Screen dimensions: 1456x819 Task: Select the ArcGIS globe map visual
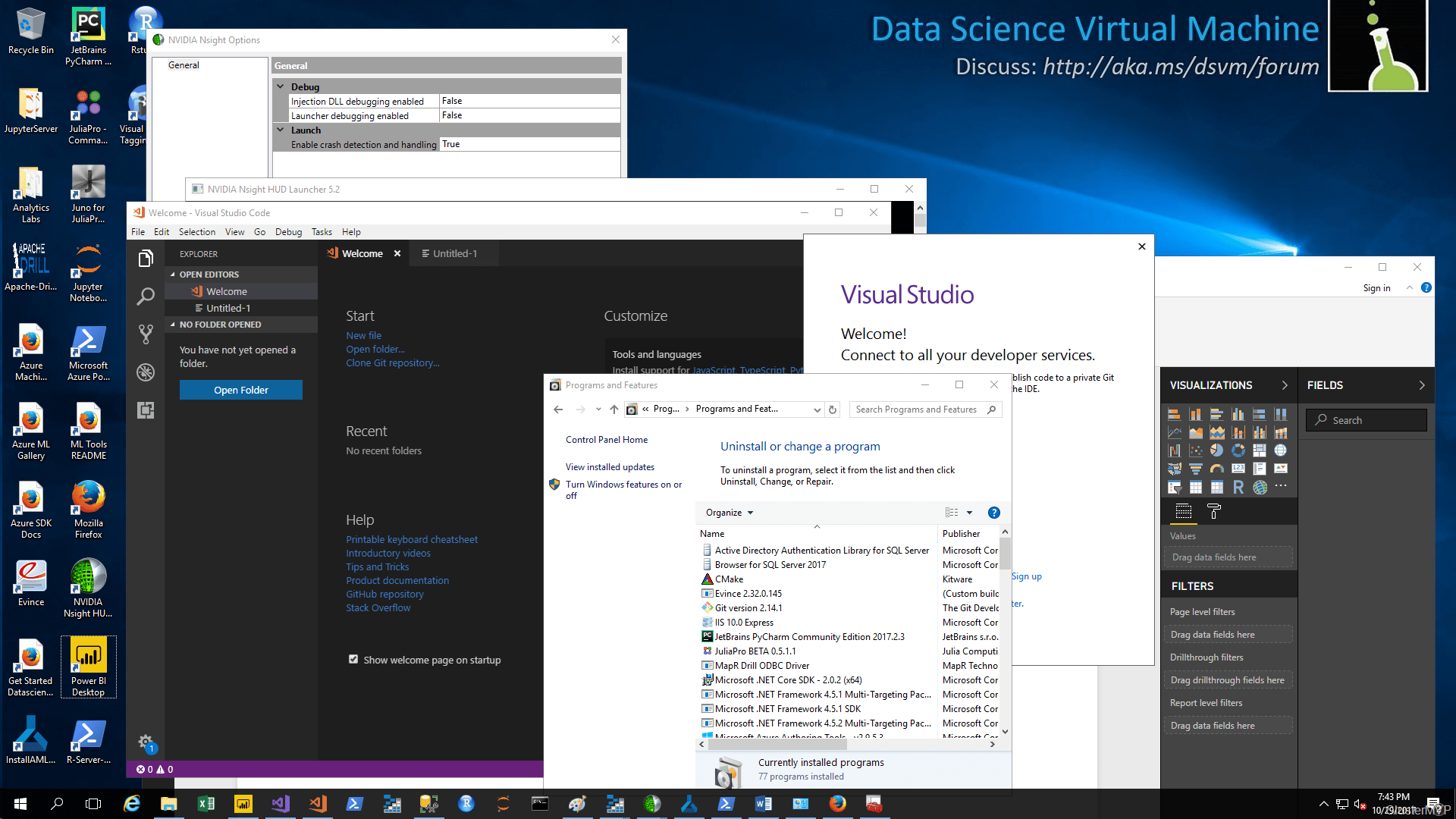[x=1260, y=487]
